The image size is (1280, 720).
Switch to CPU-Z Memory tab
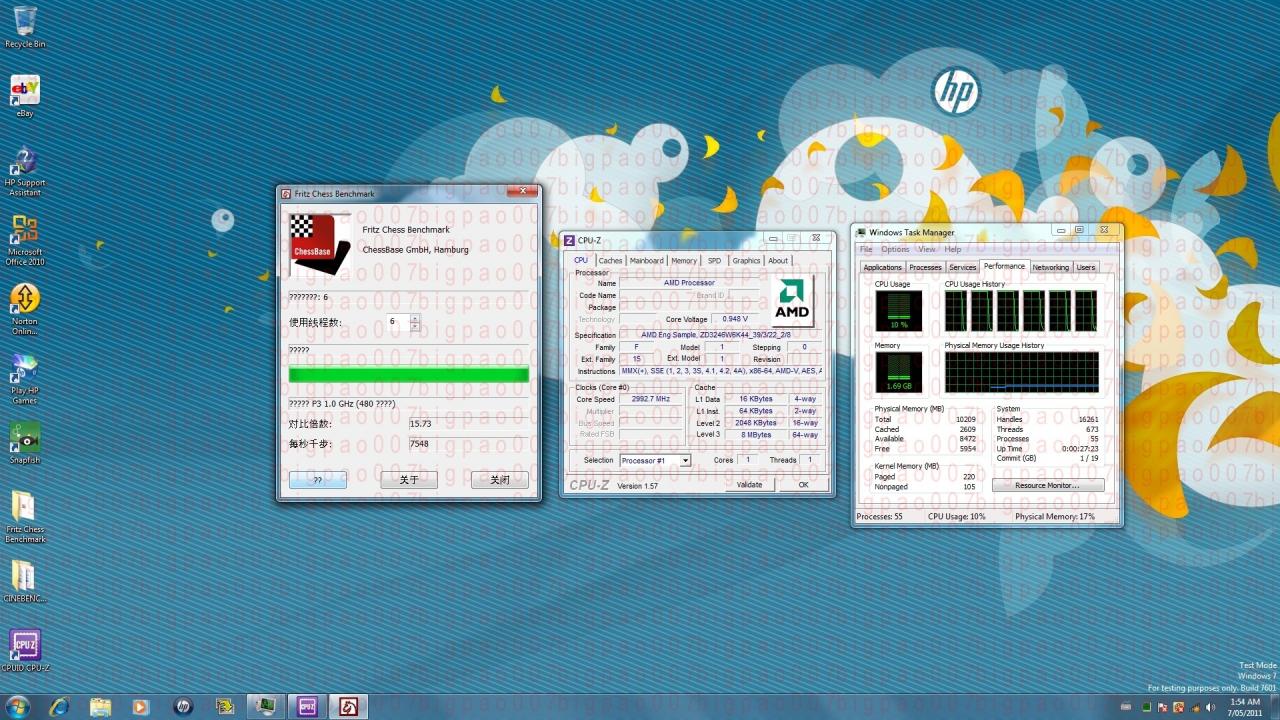(684, 260)
